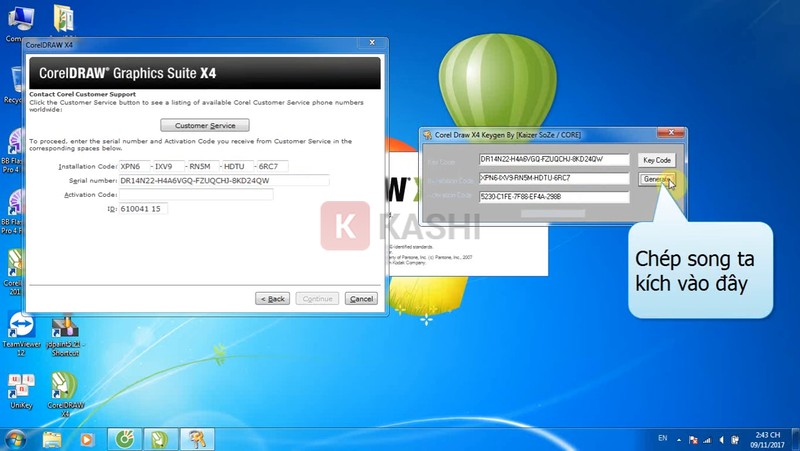Show hidden tray icons arrow
Screen dimensions: 800x451
coord(679,439)
